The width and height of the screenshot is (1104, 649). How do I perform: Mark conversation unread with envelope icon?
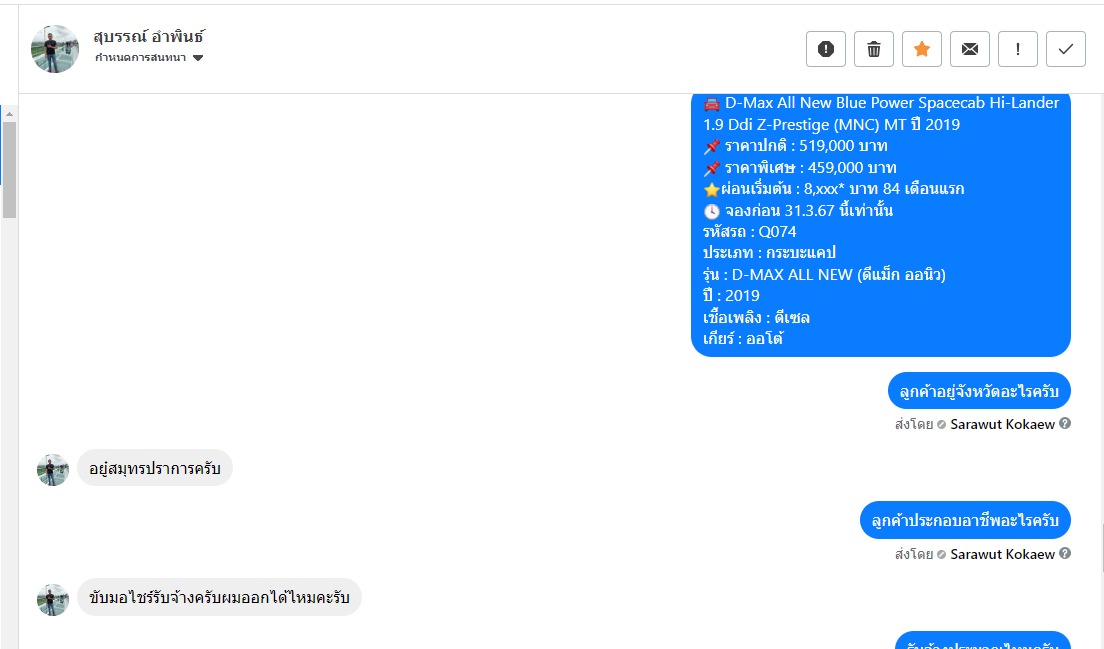(970, 49)
